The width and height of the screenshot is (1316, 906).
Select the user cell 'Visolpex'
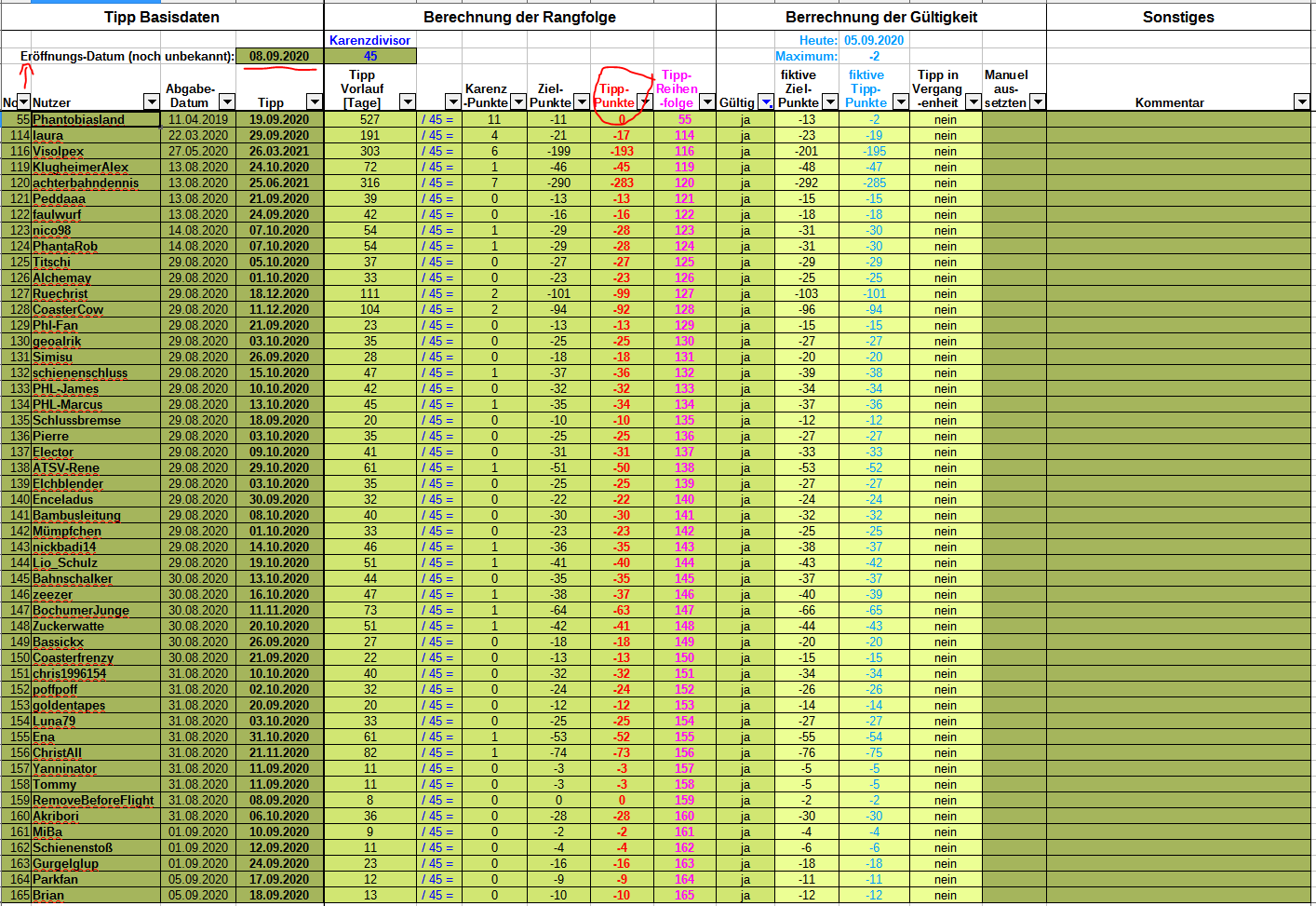[96, 151]
